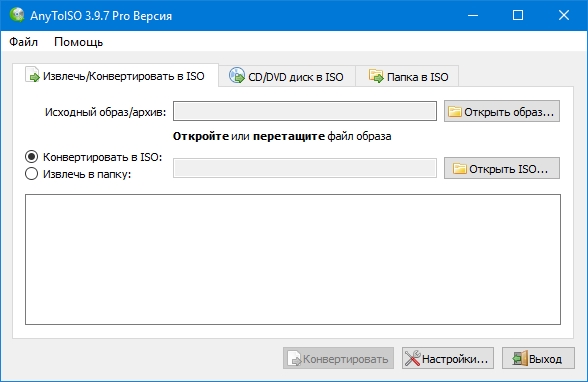Screen dimensions: 588x382
Task: Open the Файл menu
Action: click(23, 42)
